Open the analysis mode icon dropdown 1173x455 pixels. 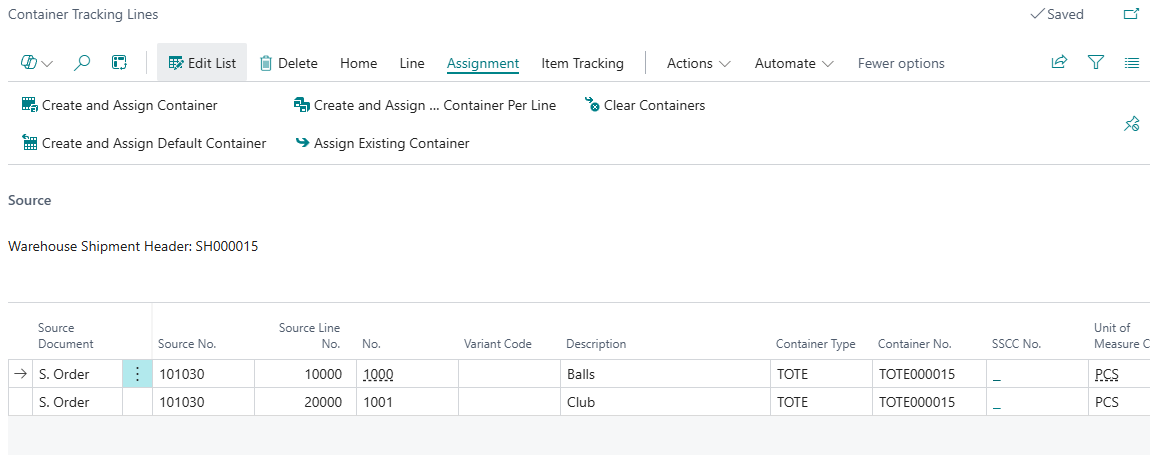pos(37,63)
